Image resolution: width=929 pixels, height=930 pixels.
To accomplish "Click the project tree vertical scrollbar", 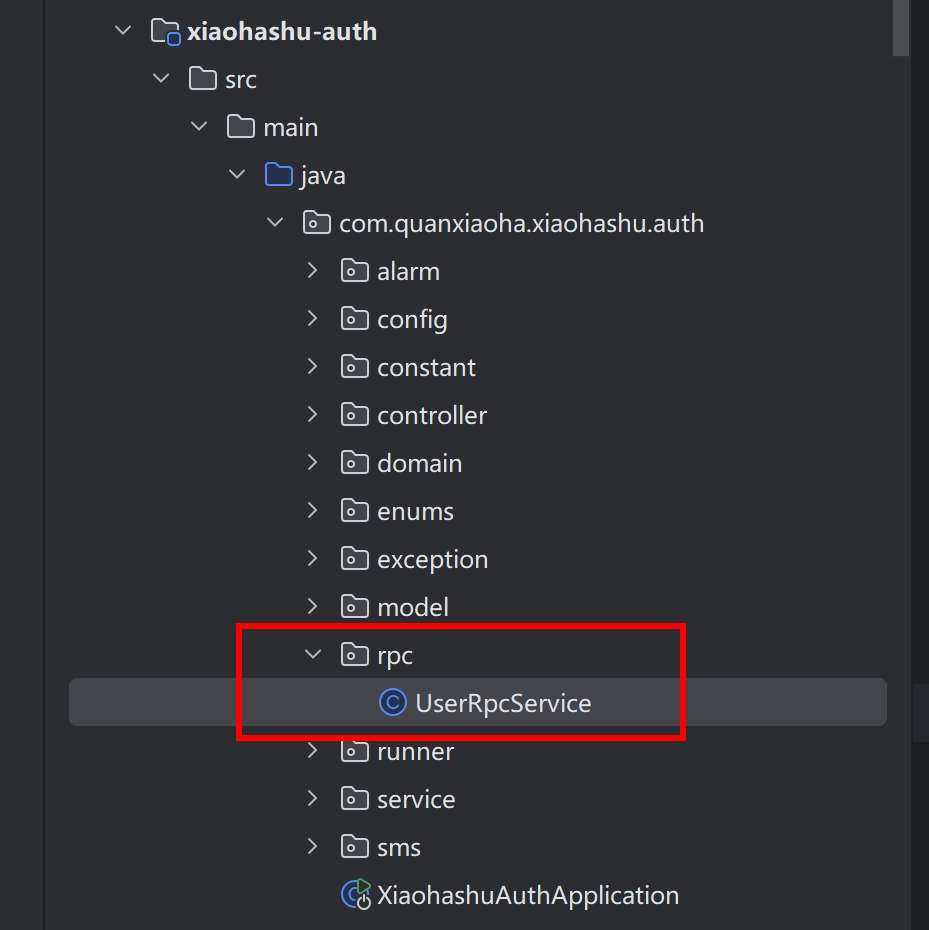I will coord(901,27).
